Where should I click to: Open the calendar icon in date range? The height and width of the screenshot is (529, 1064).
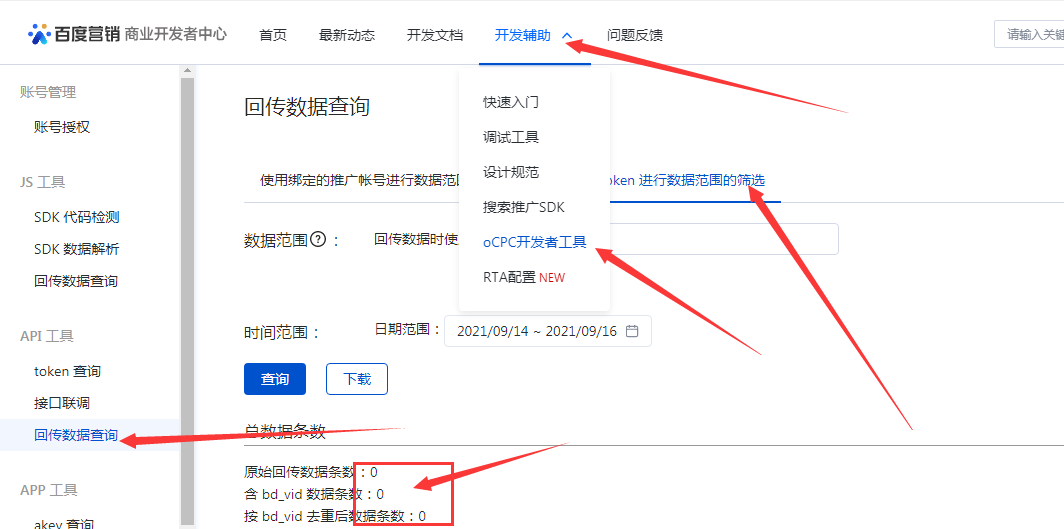pos(632,331)
